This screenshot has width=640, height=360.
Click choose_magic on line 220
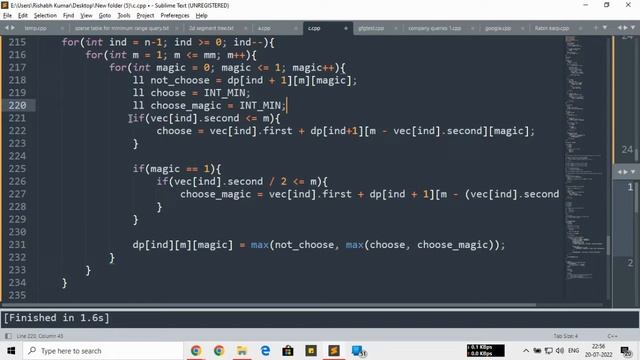[186, 106]
